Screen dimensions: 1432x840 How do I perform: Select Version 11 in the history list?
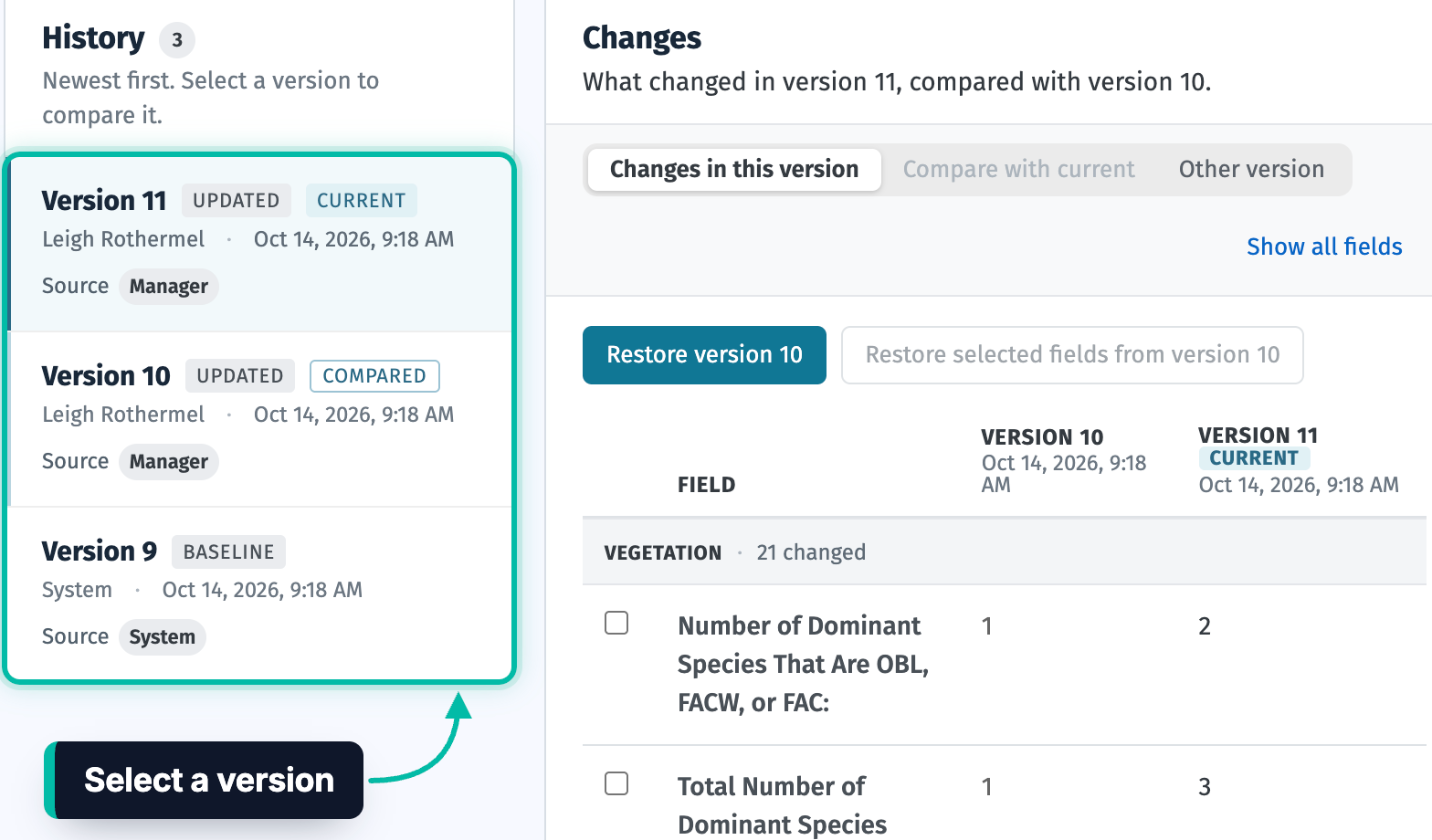point(260,243)
